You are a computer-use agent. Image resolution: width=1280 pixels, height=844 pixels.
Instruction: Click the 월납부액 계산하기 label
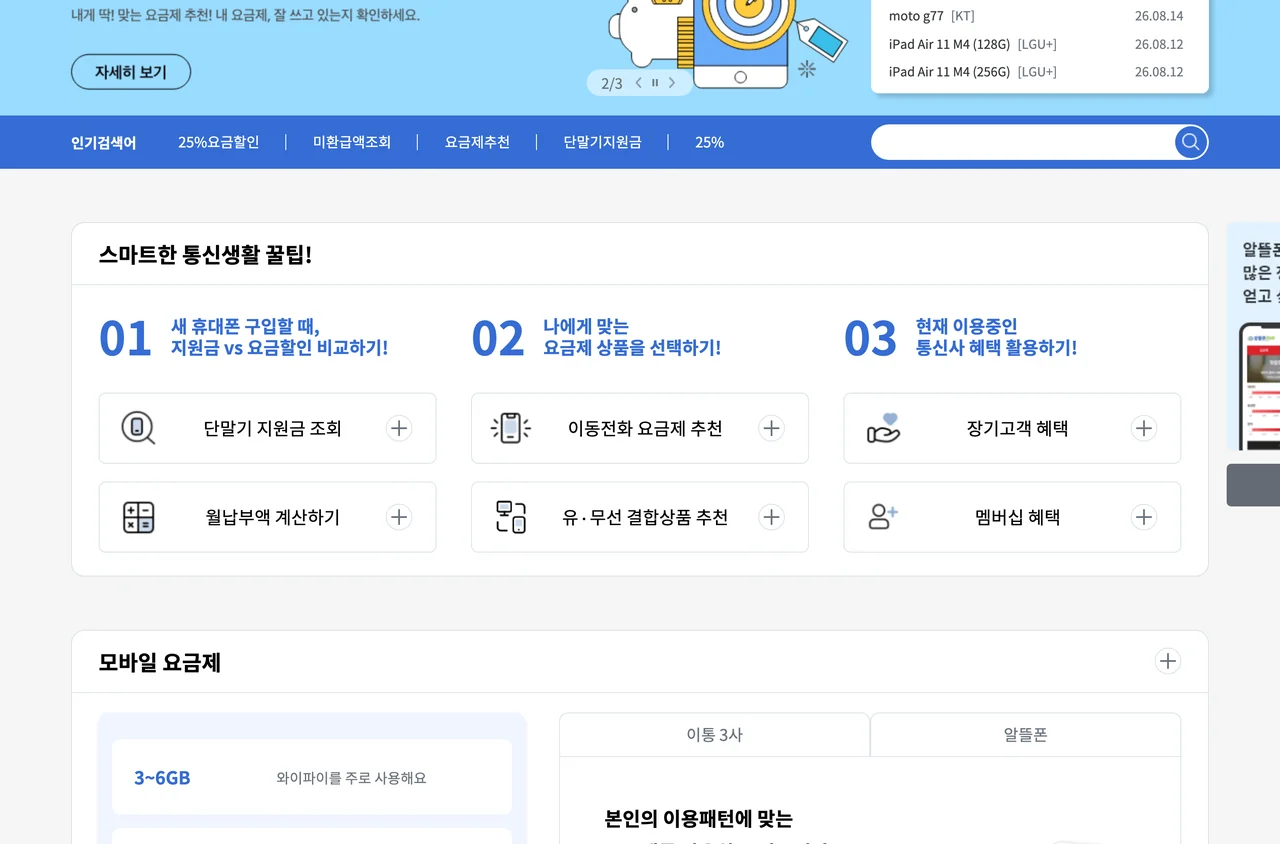tap(273, 517)
